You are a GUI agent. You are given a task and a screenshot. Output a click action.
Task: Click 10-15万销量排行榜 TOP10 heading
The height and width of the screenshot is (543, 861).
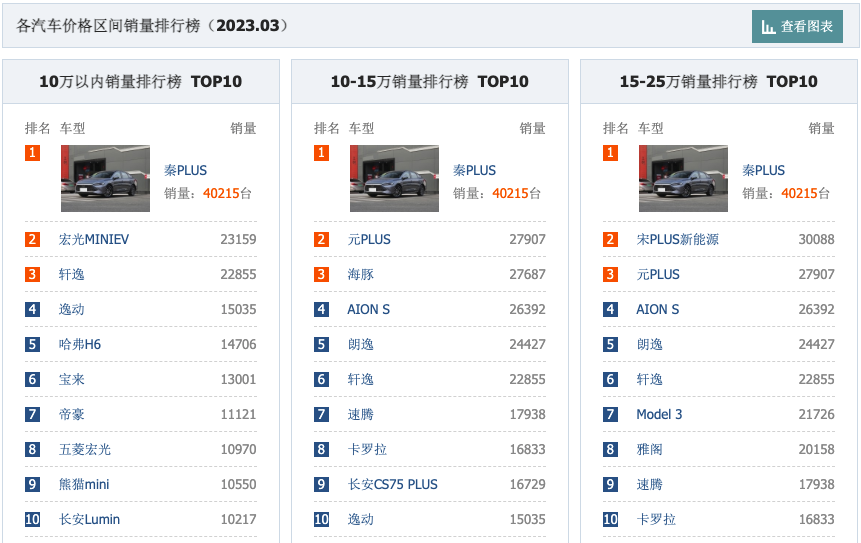[x=429, y=82]
